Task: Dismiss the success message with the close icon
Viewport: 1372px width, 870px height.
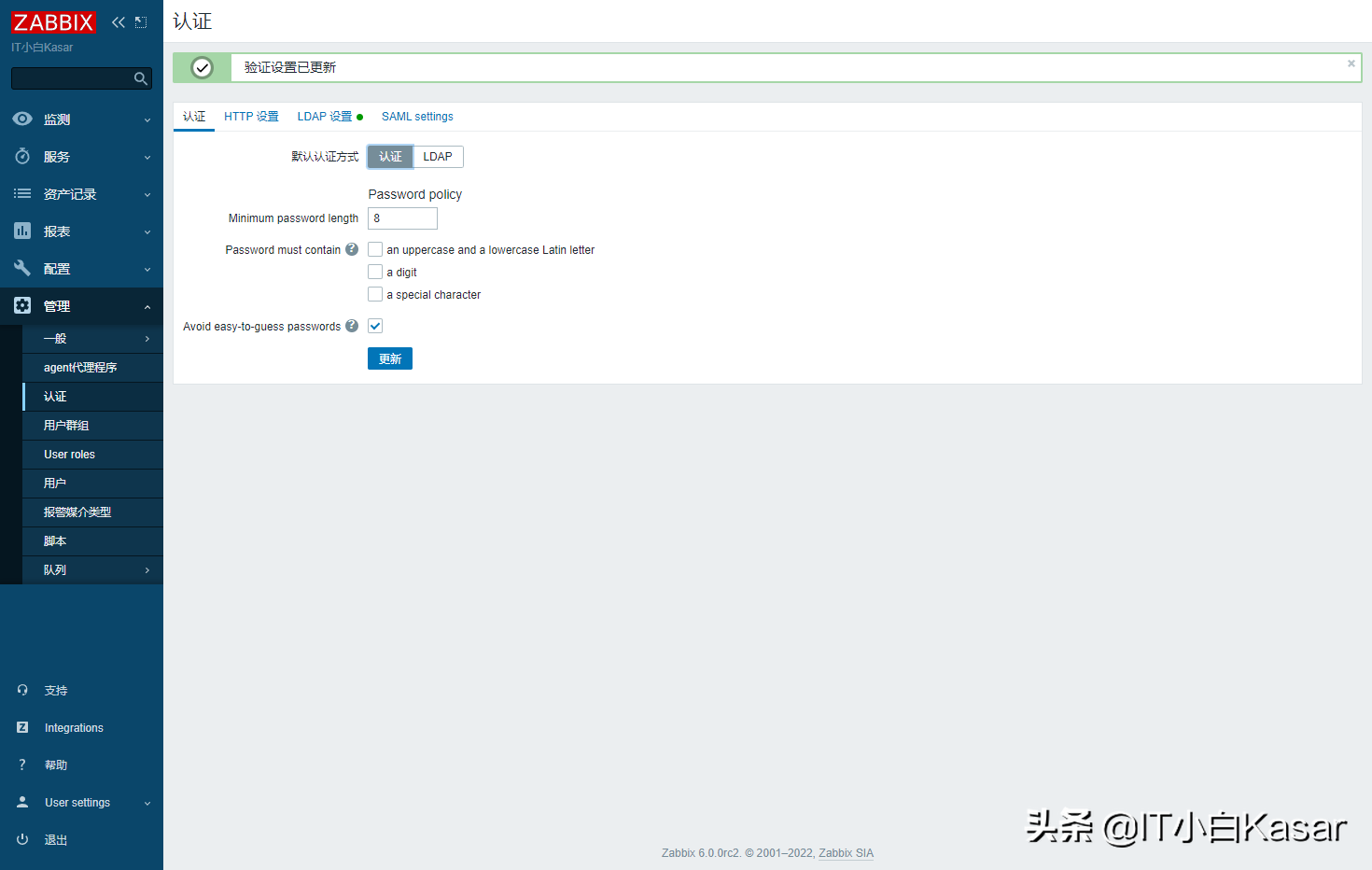Action: click(1351, 63)
